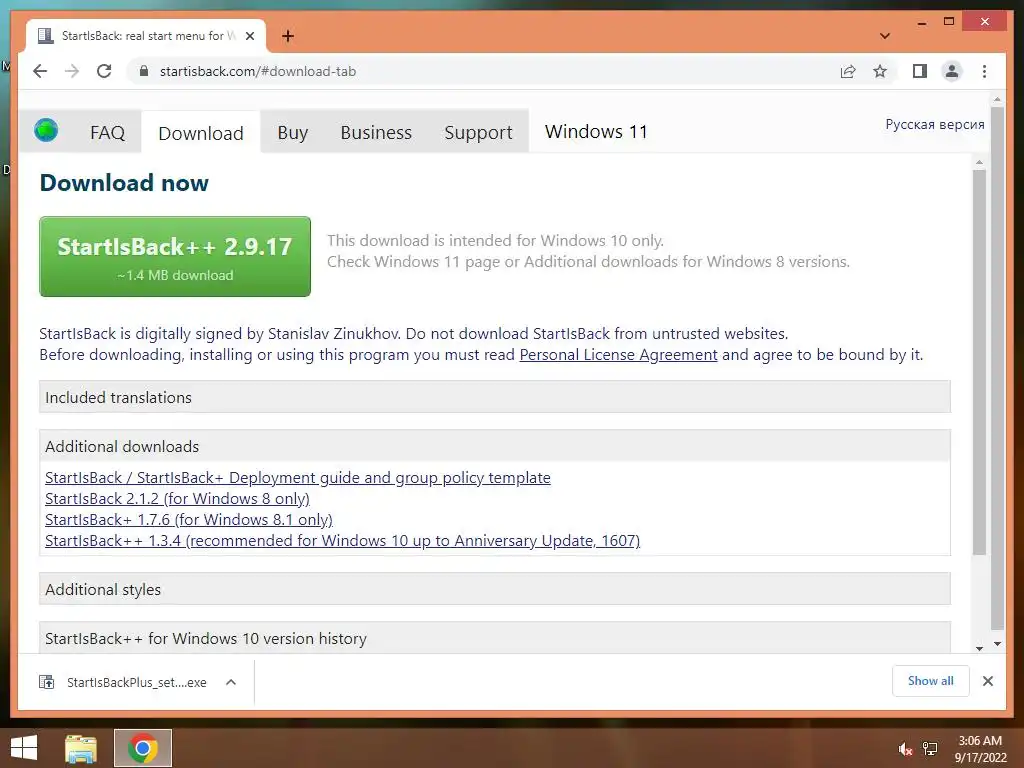This screenshot has height=768, width=1024.
Task: Click the Chrome taskbar icon
Action: pyautogui.click(x=143, y=748)
